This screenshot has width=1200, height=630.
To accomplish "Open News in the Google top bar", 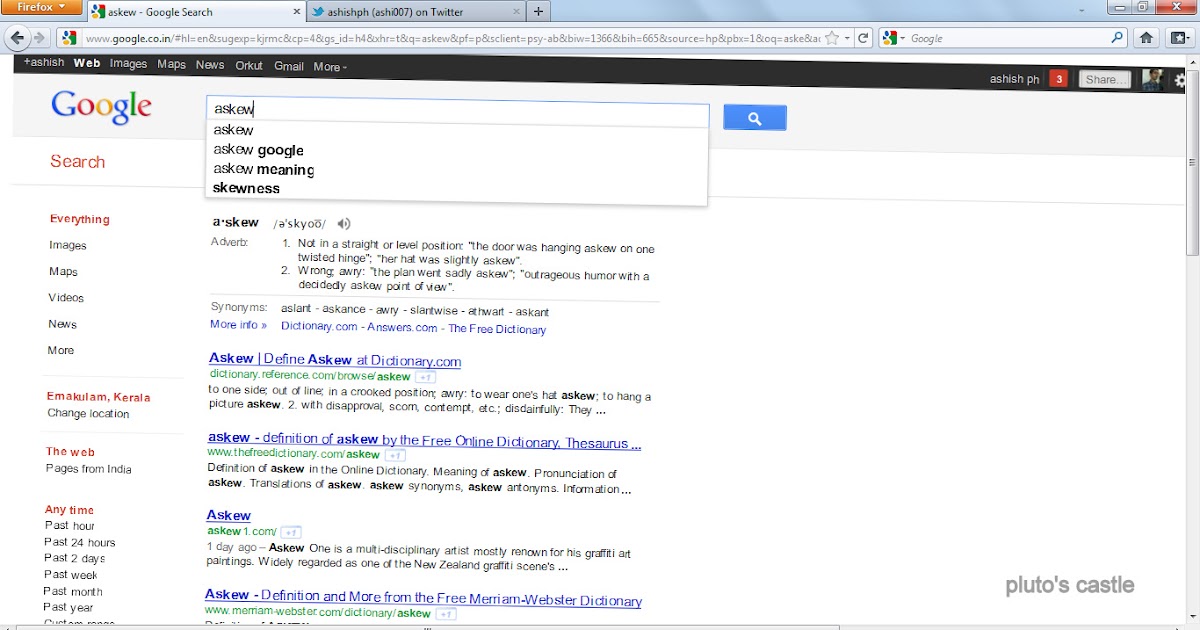I will click(210, 64).
